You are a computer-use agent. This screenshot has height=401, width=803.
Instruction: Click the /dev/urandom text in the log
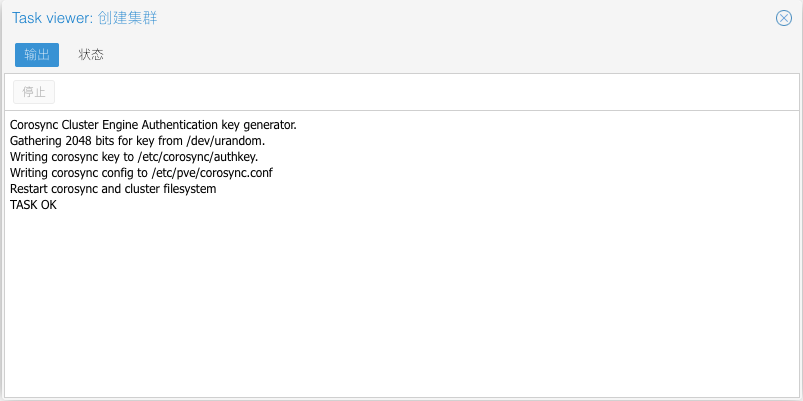[225, 141]
